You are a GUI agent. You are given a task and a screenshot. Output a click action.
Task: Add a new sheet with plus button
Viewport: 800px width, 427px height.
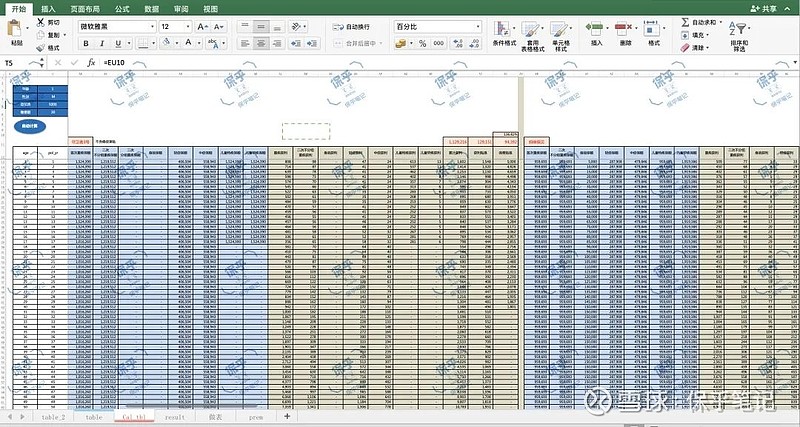[x=287, y=416]
